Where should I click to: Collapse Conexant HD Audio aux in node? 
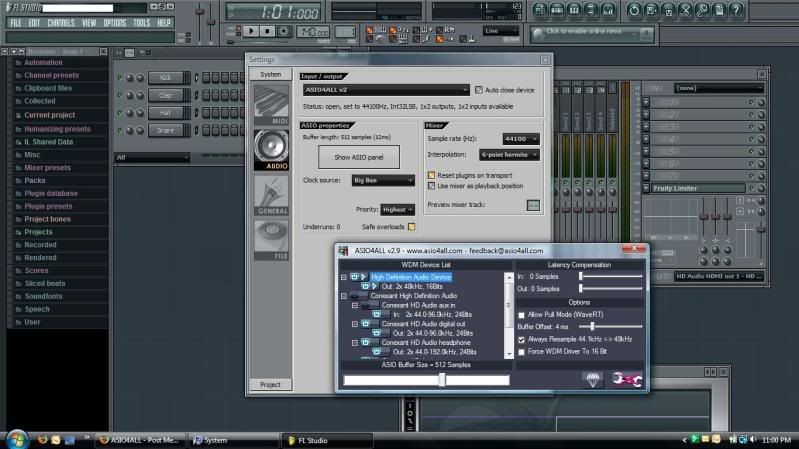[x=355, y=305]
